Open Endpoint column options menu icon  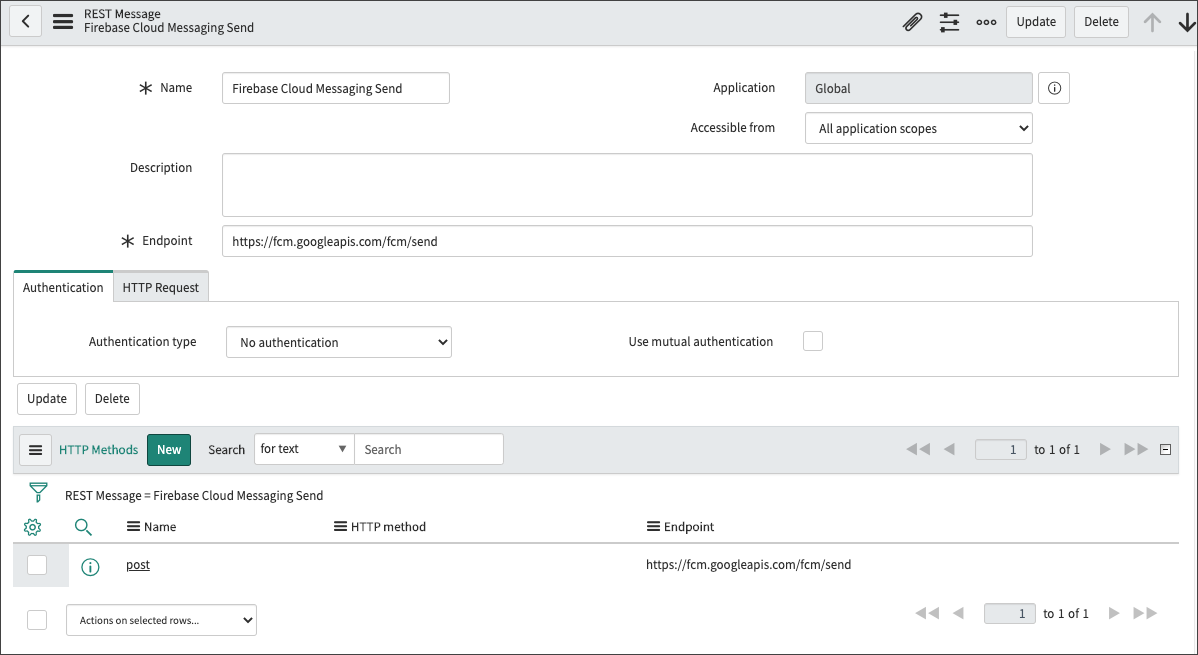coord(653,527)
